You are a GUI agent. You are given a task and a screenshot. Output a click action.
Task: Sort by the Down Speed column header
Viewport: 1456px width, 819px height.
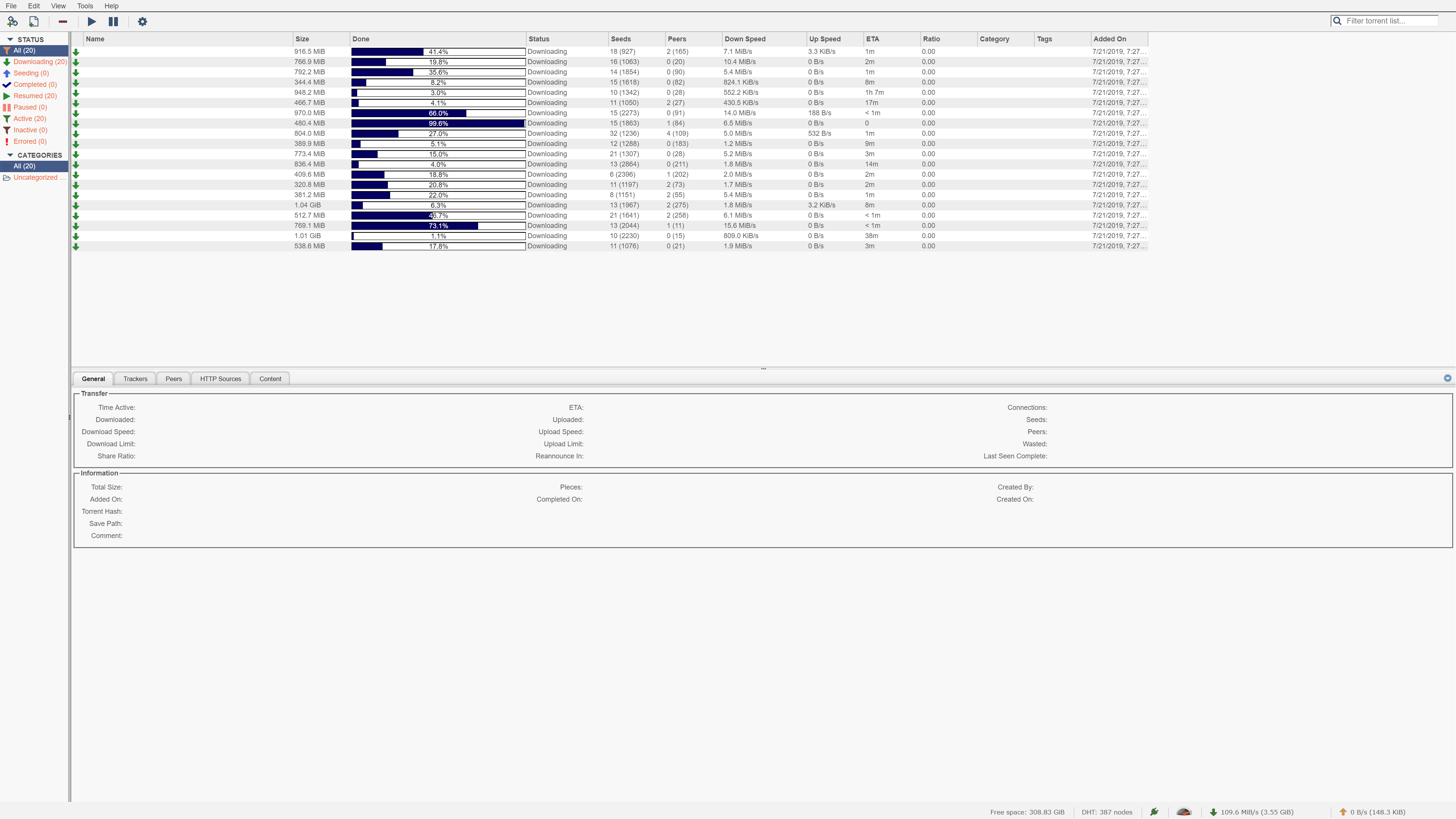745,39
